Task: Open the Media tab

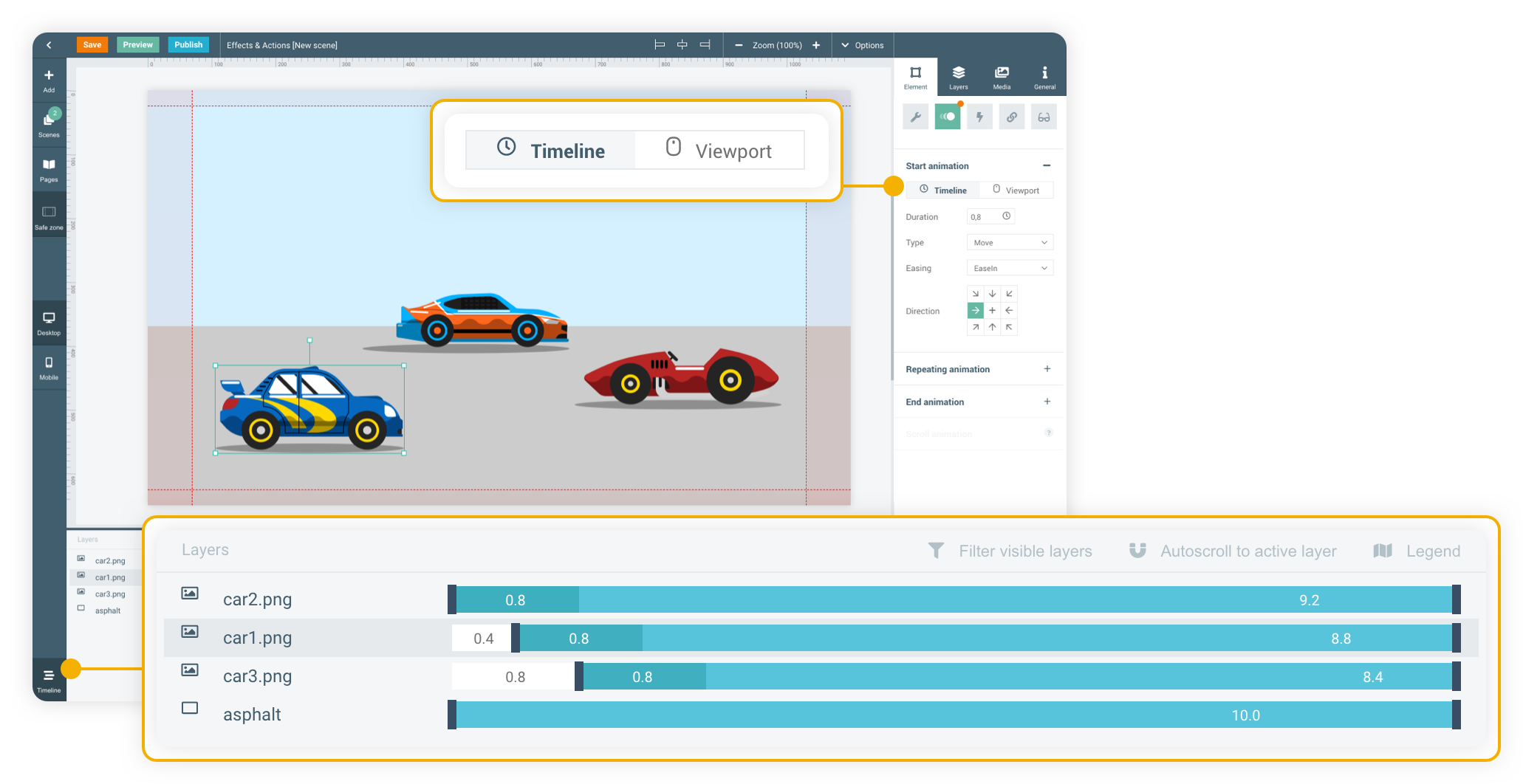Action: pos(1002,77)
